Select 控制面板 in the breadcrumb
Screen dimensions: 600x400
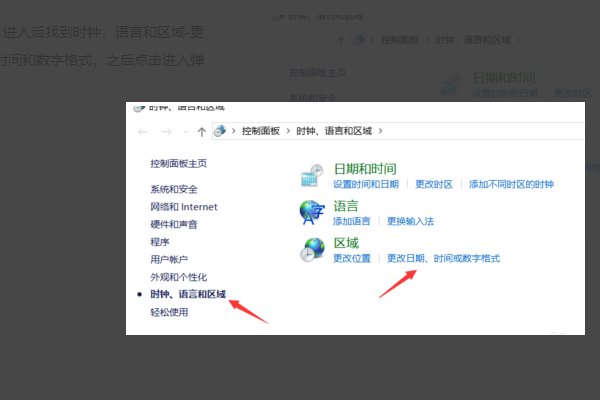coord(261,131)
